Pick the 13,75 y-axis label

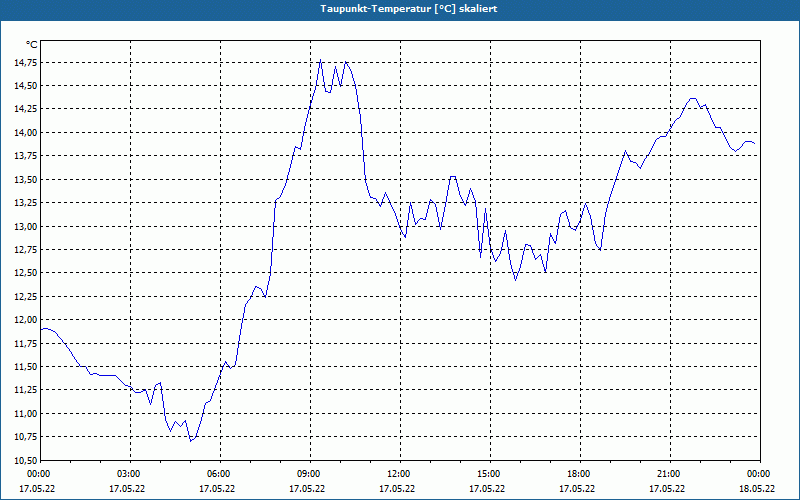(25, 156)
